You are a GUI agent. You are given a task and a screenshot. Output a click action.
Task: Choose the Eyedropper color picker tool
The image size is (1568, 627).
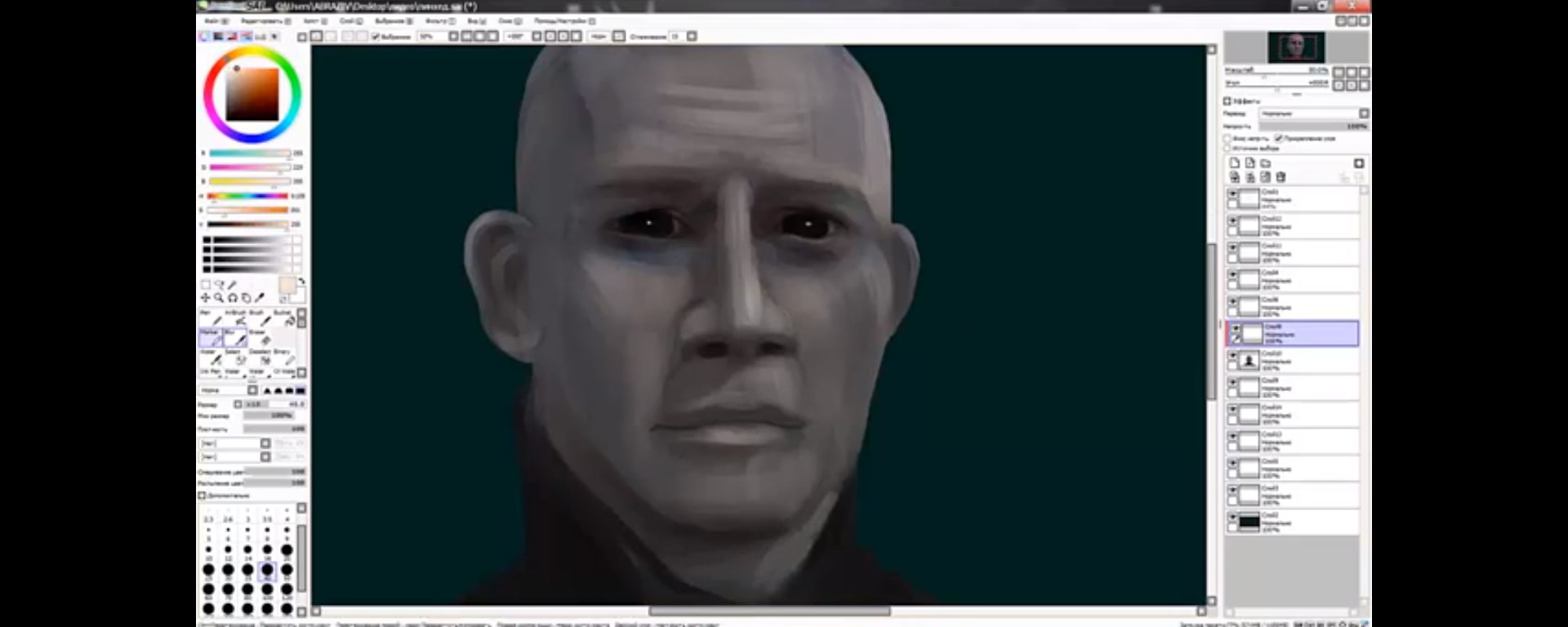(x=261, y=298)
